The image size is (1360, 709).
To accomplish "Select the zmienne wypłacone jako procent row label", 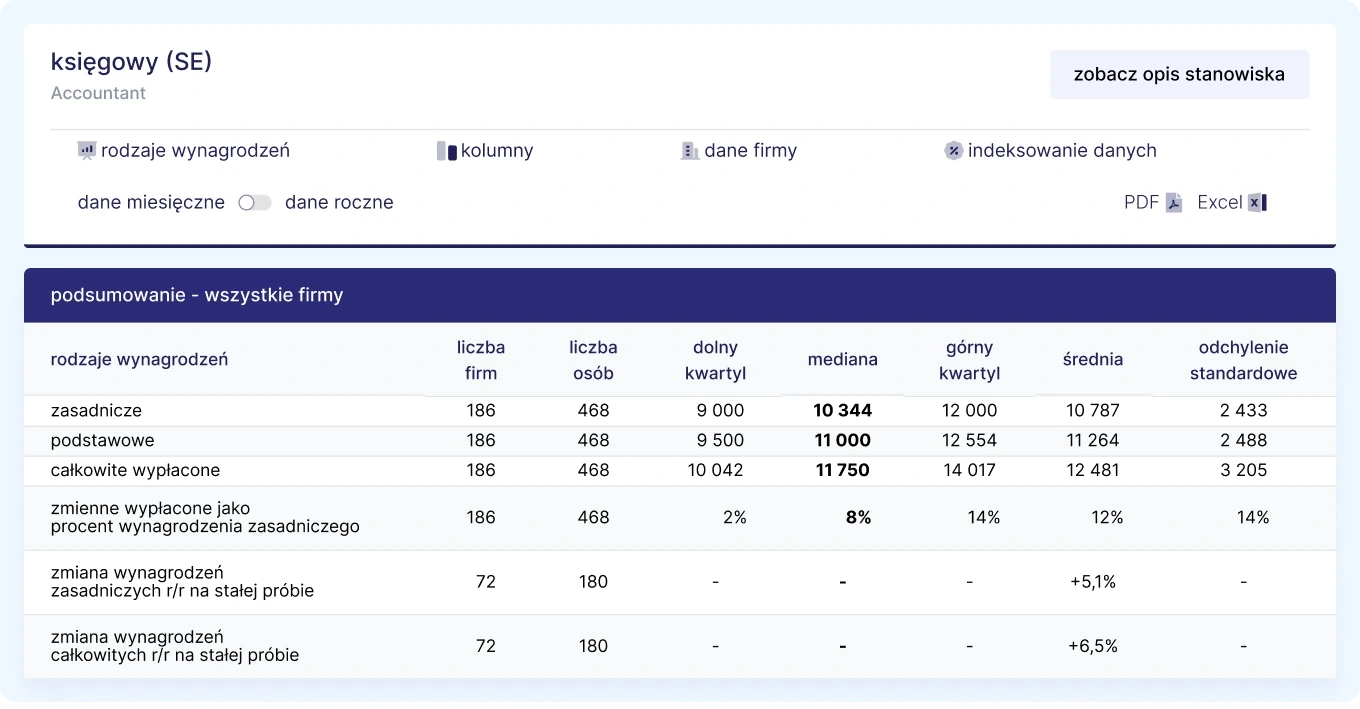I will tap(205, 517).
